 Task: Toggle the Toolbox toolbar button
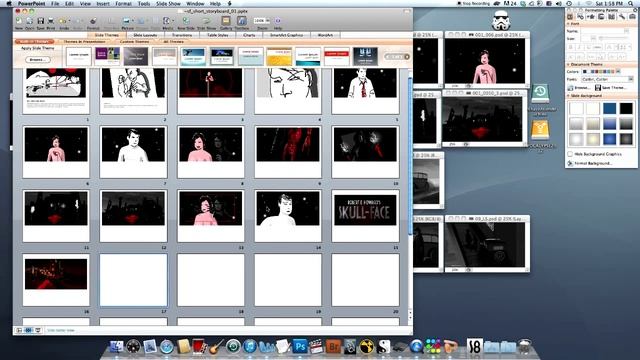[242, 21]
